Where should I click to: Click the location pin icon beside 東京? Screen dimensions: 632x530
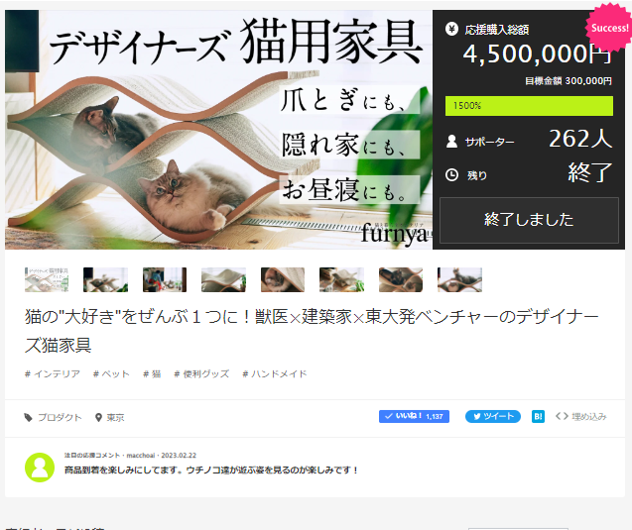point(98,417)
